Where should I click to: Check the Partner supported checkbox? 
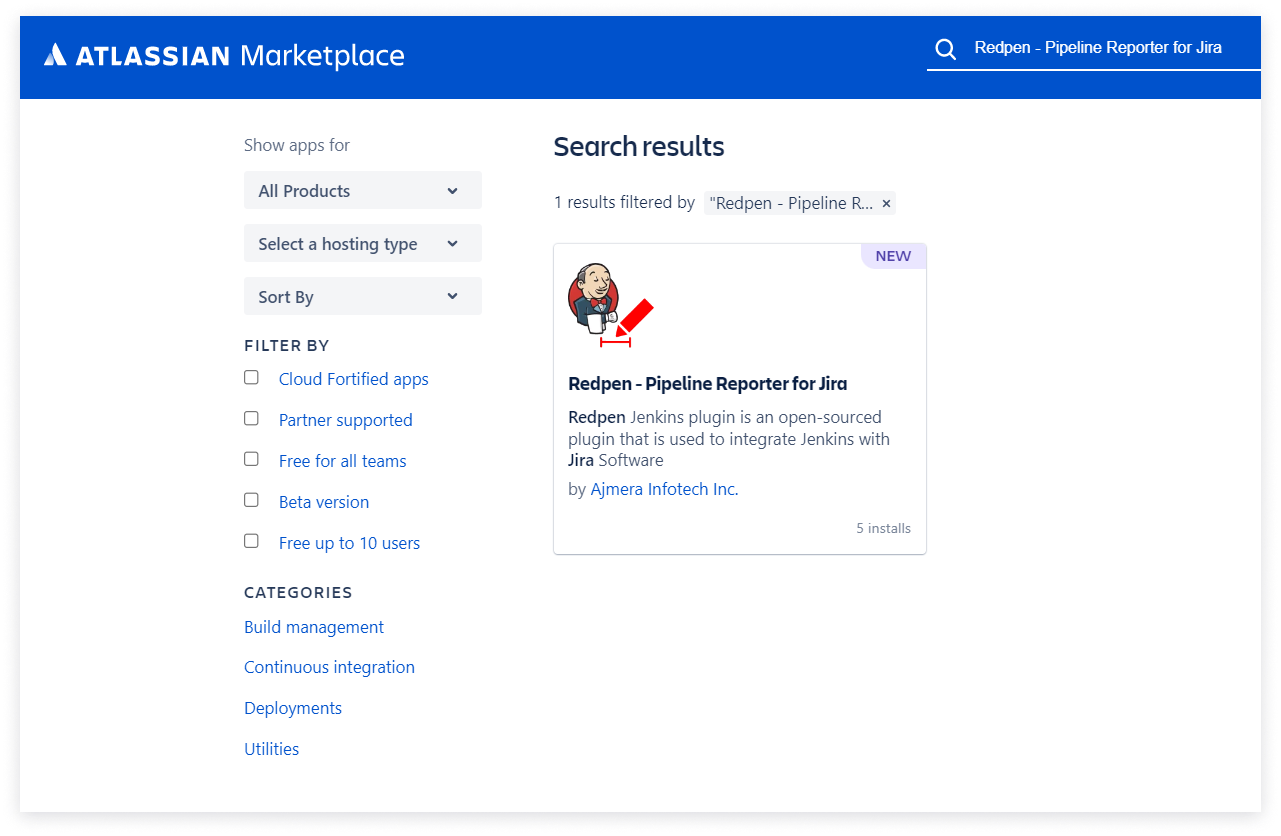[251, 418]
